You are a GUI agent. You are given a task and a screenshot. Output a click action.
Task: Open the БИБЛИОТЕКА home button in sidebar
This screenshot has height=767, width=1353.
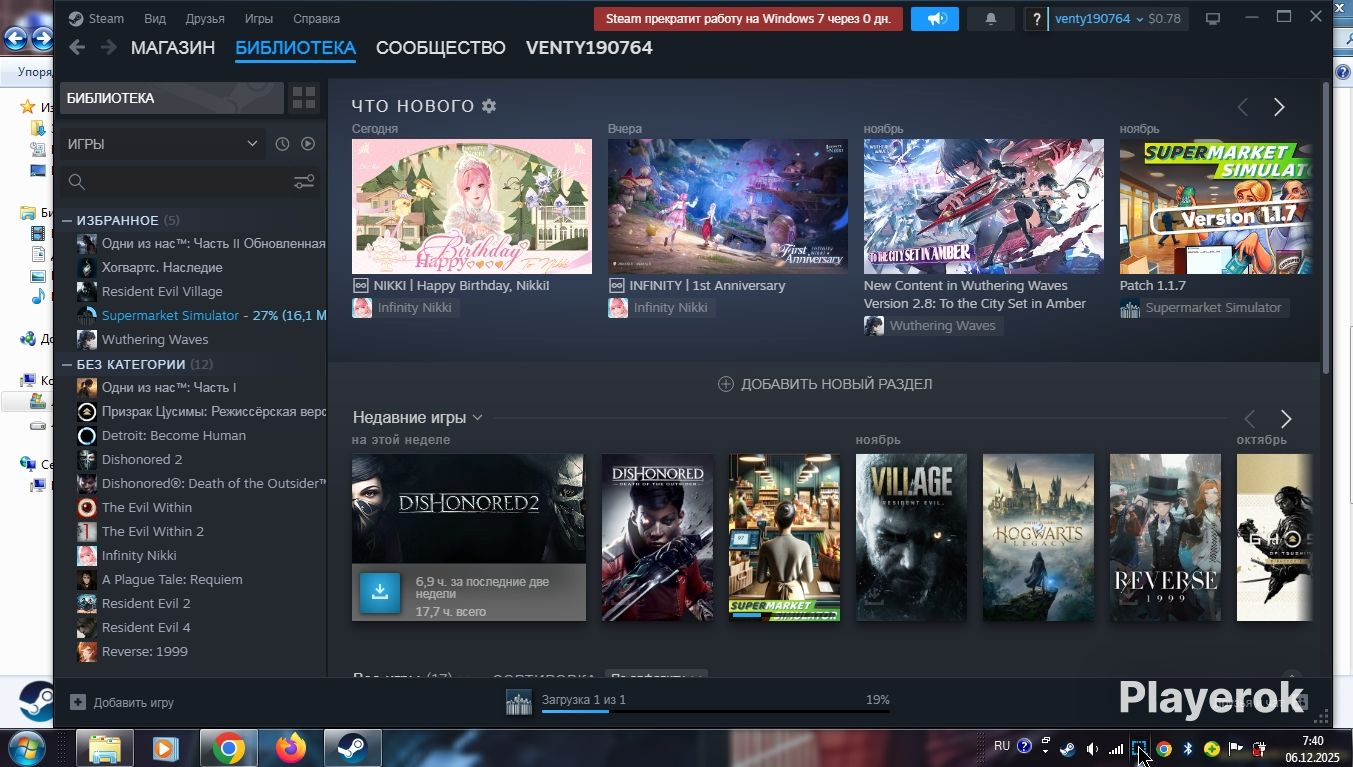[x=172, y=98]
